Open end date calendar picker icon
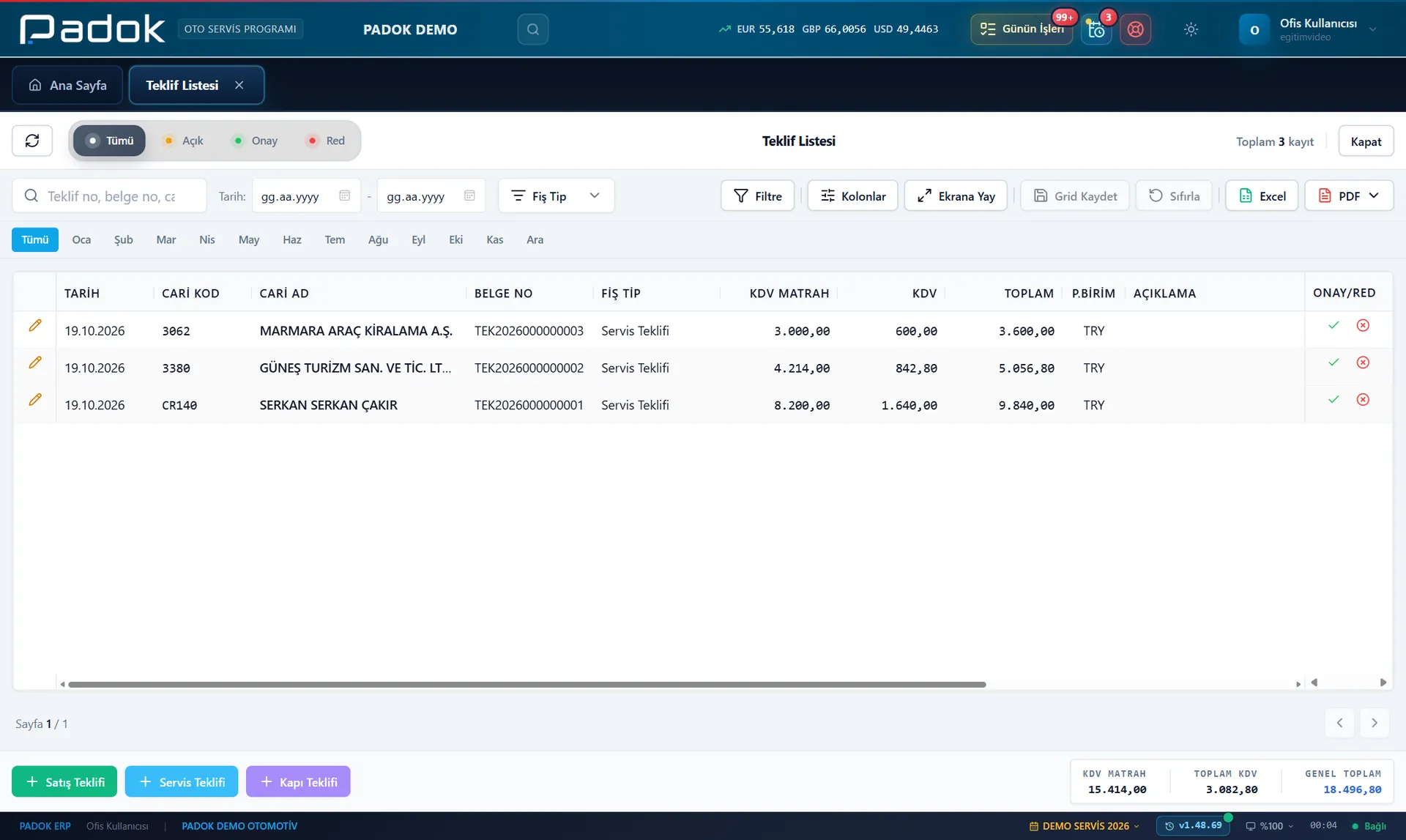The width and height of the screenshot is (1406, 840). tap(469, 196)
